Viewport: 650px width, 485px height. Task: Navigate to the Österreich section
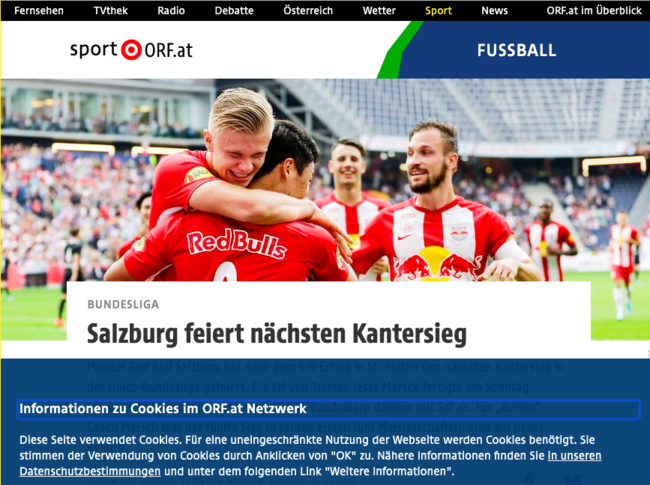point(308,10)
